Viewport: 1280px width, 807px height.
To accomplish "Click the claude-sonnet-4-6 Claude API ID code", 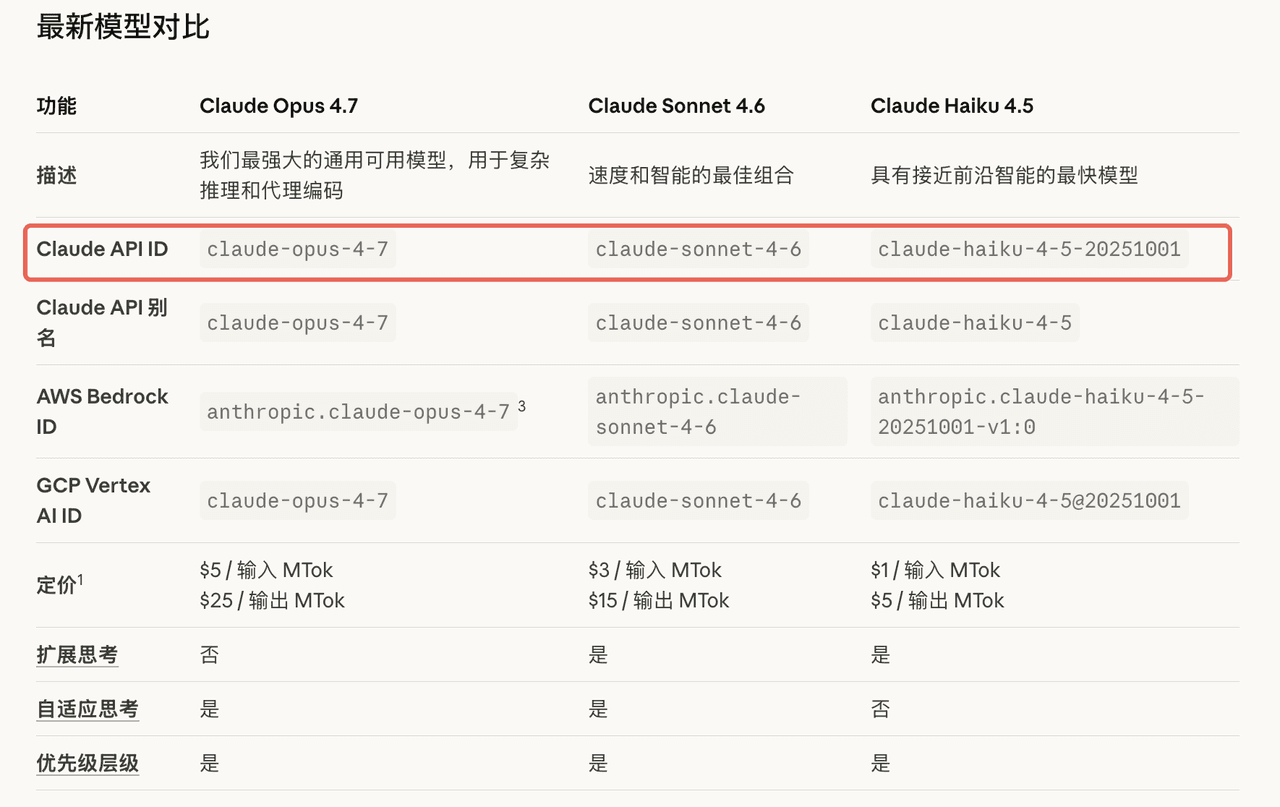I will pyautogui.click(x=698, y=249).
